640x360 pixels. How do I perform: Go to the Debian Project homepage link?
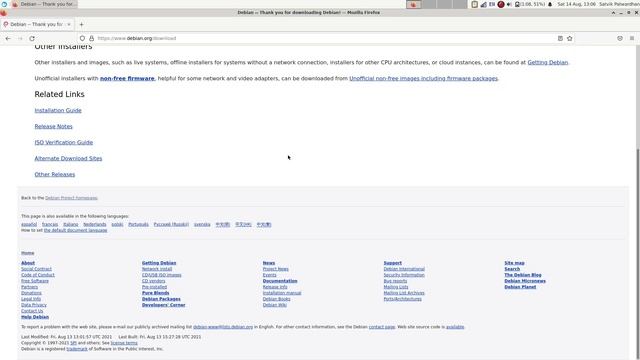point(71,198)
